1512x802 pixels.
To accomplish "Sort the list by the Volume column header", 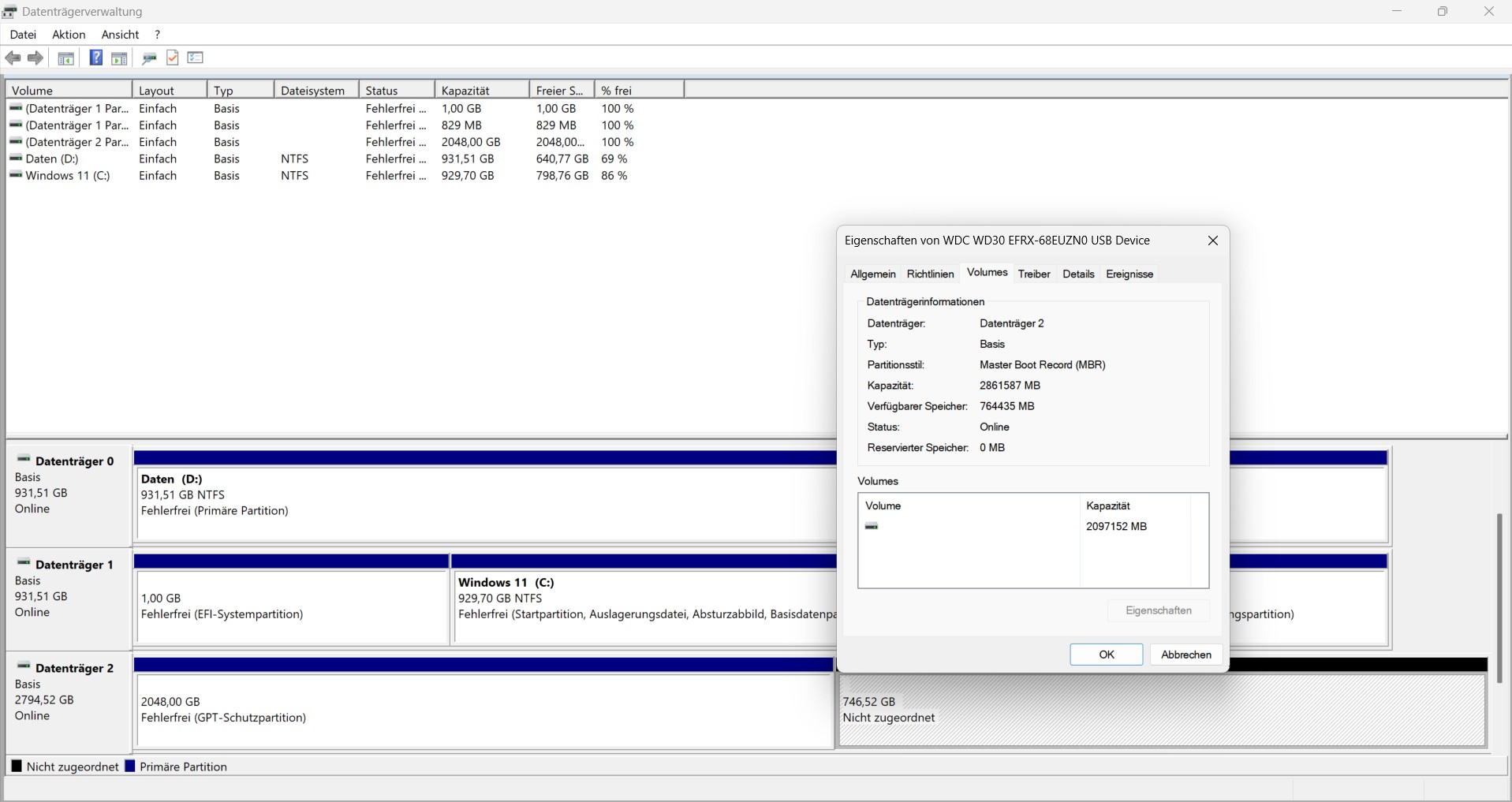I will coord(69,91).
